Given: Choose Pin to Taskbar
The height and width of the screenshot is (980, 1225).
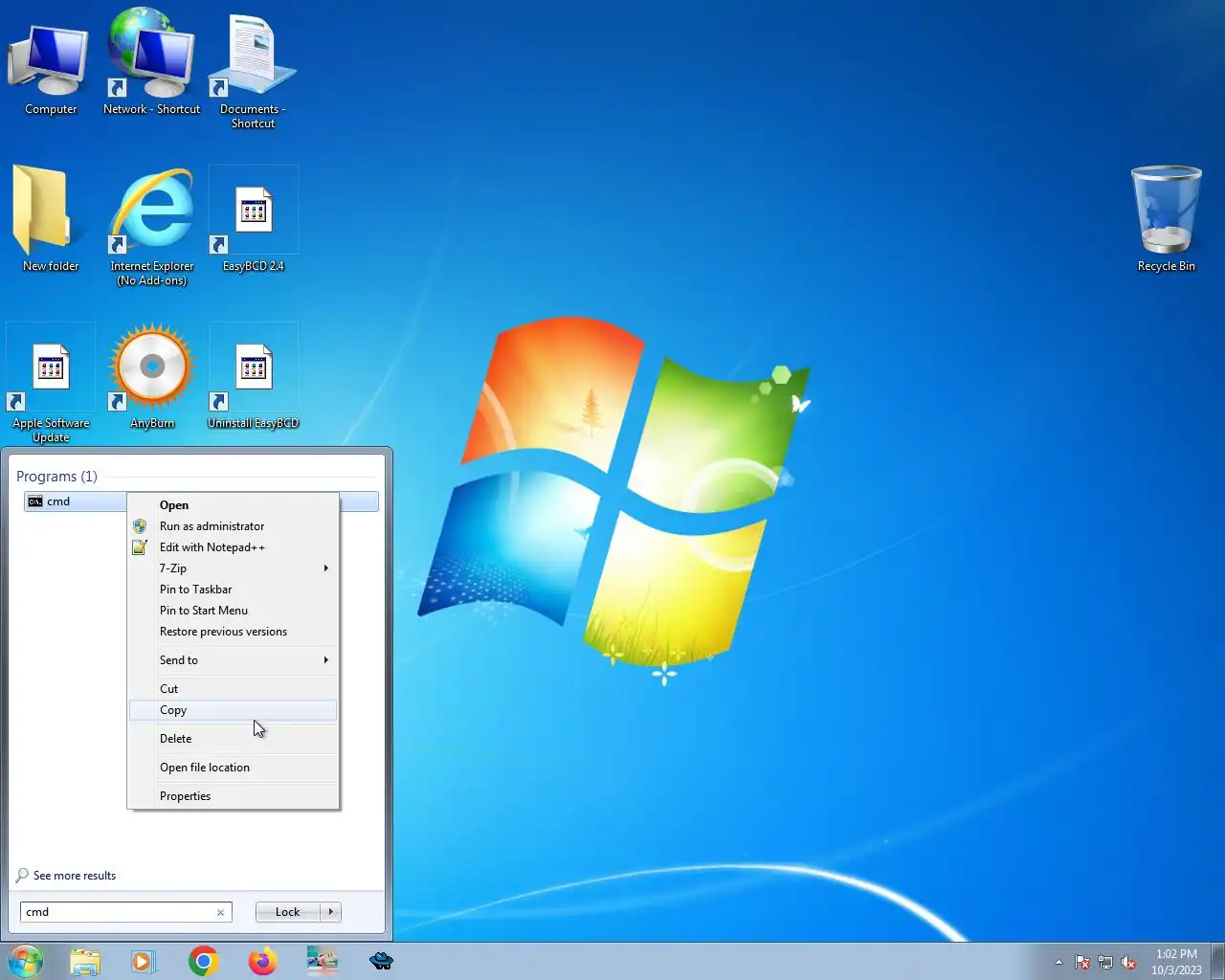Looking at the screenshot, I should (x=234, y=590).
